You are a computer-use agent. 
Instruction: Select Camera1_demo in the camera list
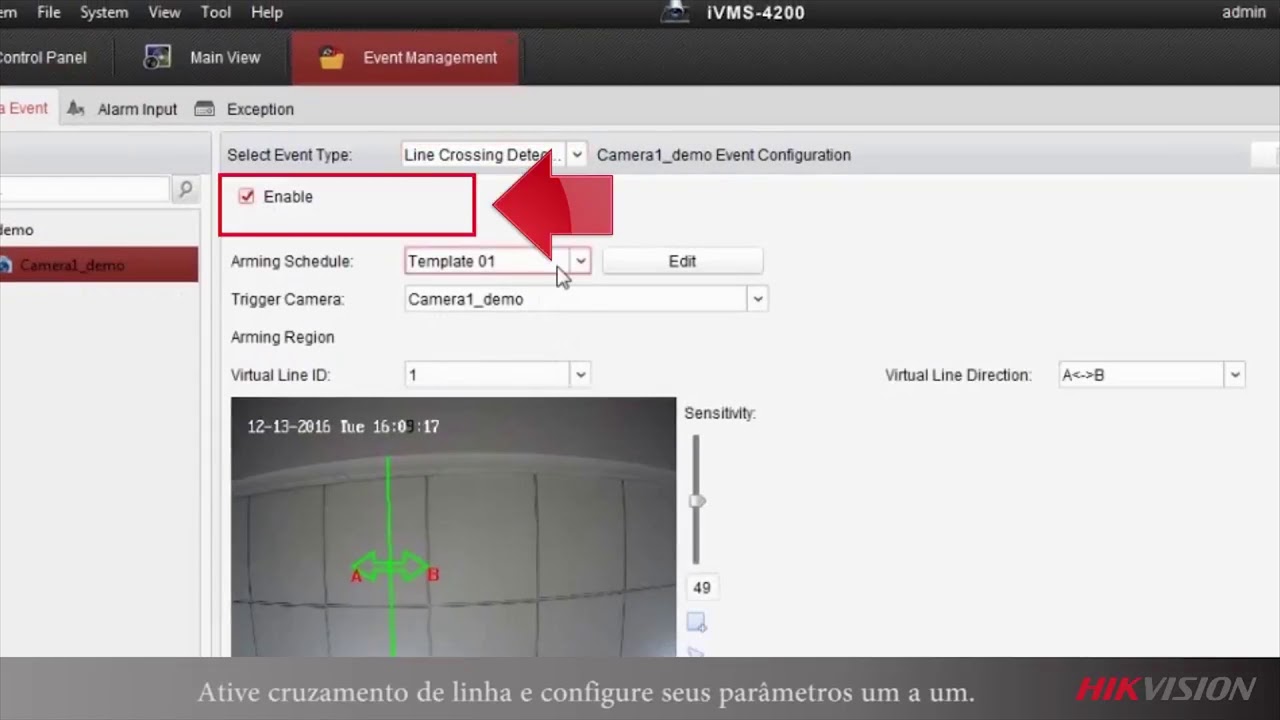click(98, 265)
